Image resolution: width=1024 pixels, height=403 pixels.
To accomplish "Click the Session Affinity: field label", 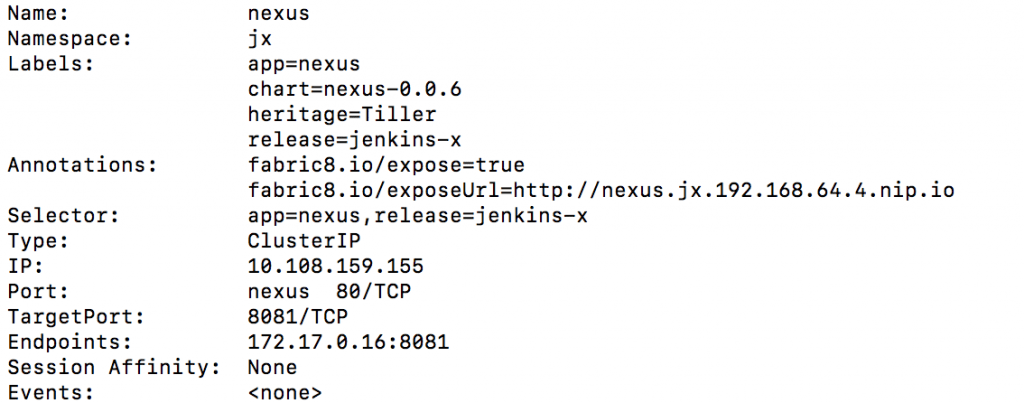I will point(114,367).
